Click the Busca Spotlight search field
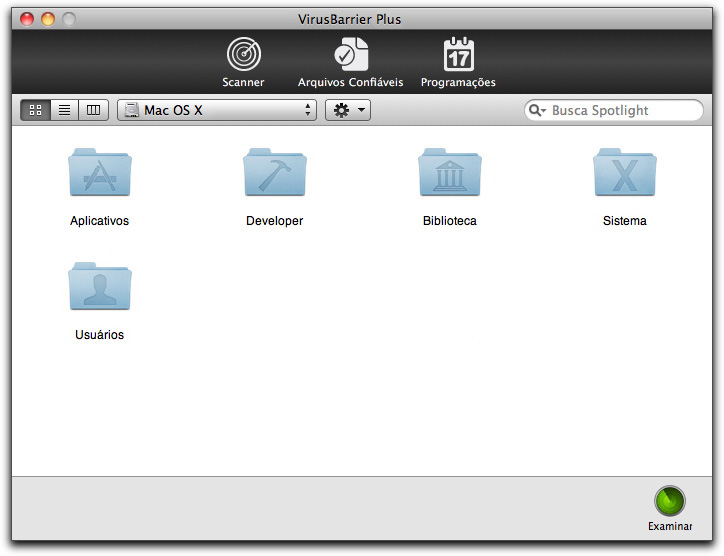The width and height of the screenshot is (724, 556). [614, 110]
